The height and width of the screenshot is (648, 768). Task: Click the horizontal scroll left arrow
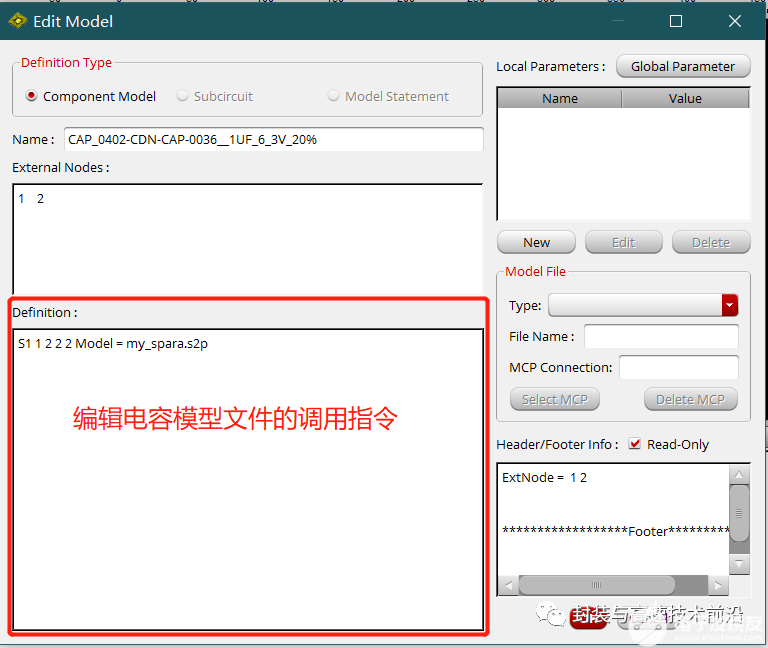coord(508,585)
